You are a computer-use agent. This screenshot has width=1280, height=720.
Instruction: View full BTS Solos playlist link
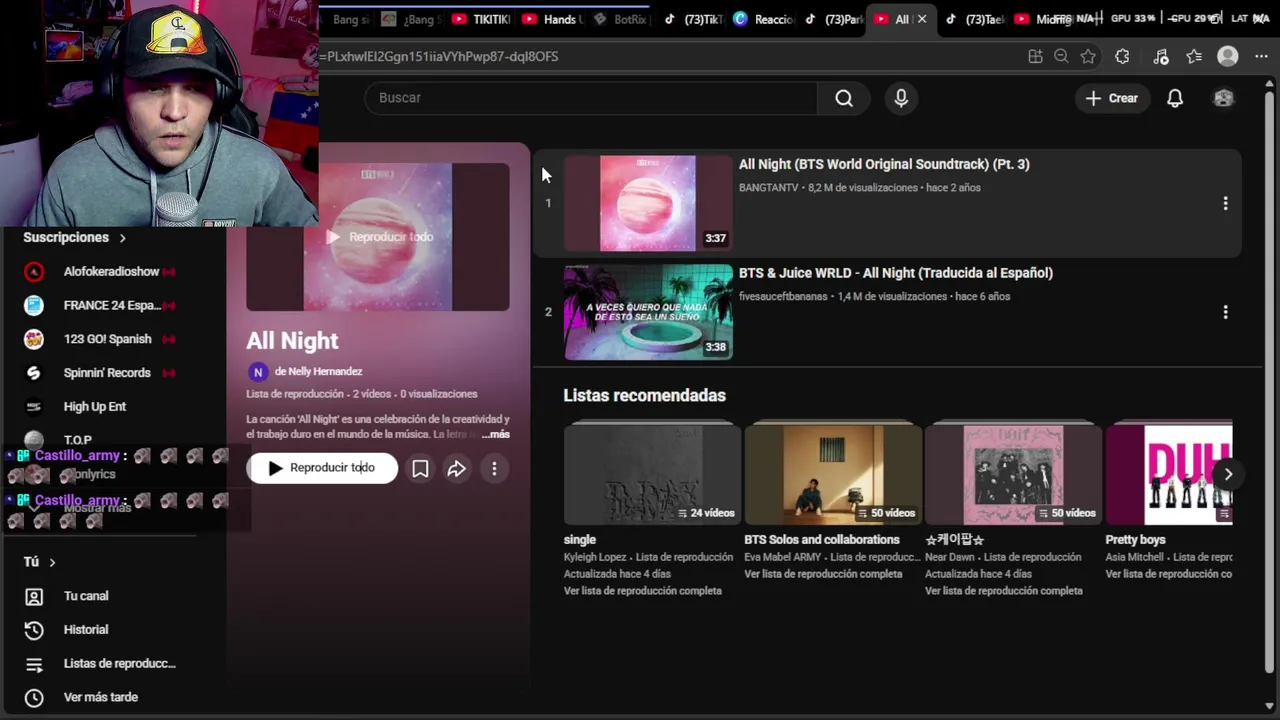pos(823,574)
